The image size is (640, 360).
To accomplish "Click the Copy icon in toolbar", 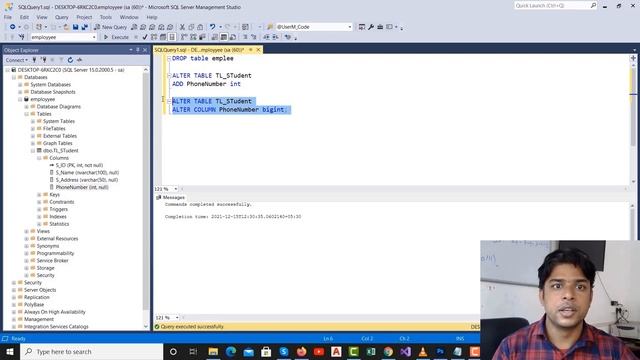I will [x=191, y=27].
